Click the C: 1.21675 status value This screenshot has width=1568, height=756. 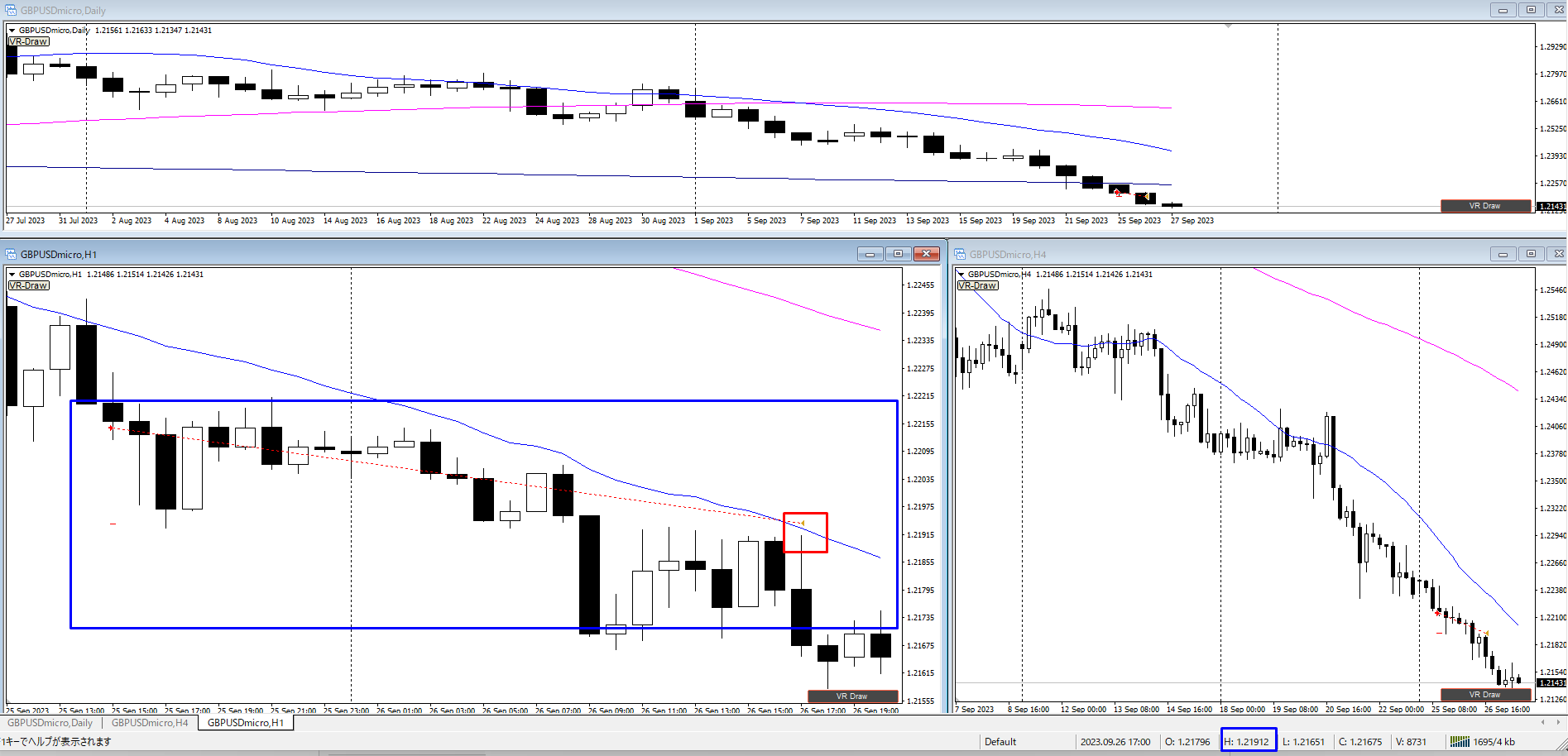(1360, 742)
